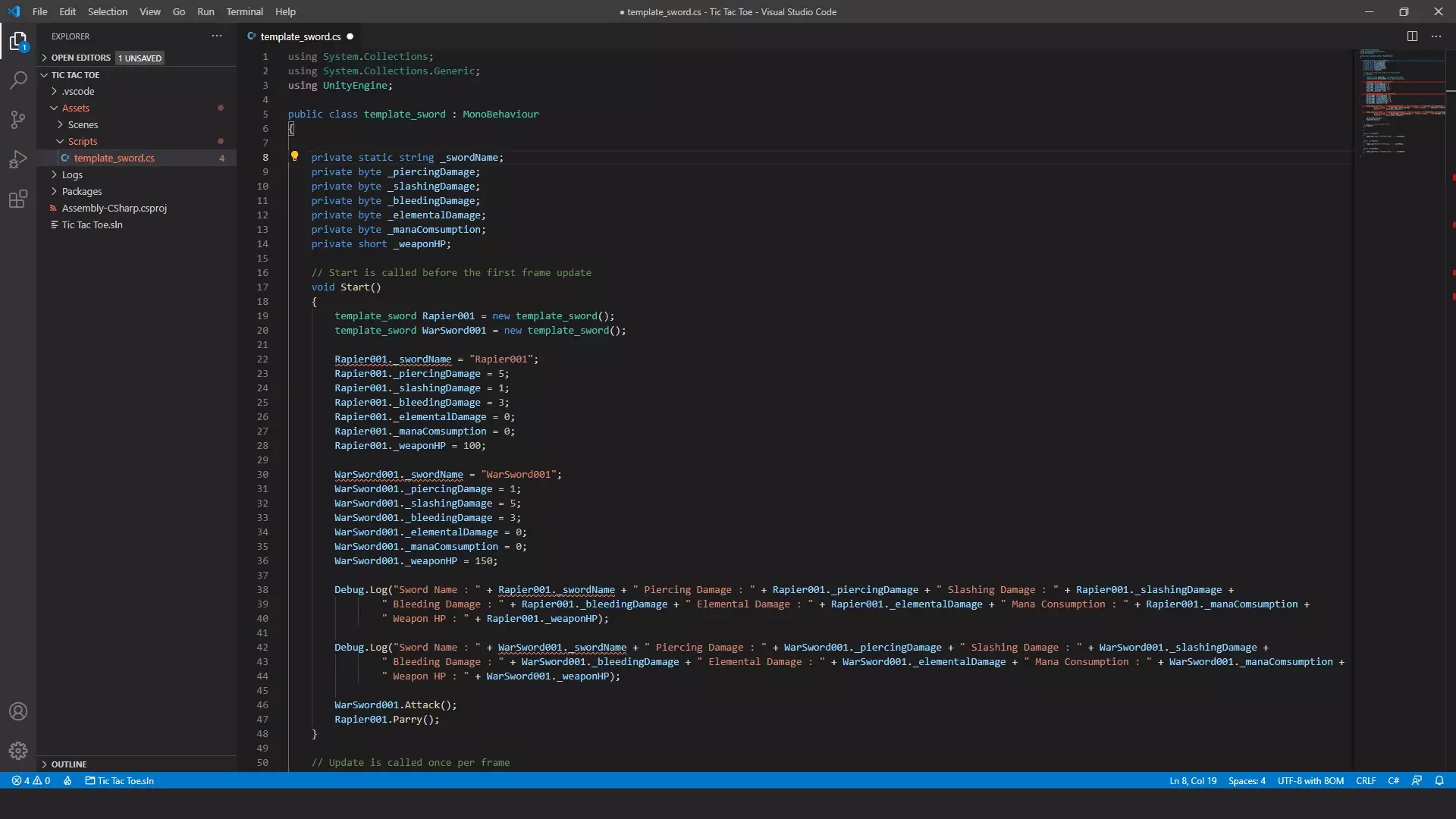The image size is (1456, 819).
Task: Select the Run menu item
Action: (206, 11)
